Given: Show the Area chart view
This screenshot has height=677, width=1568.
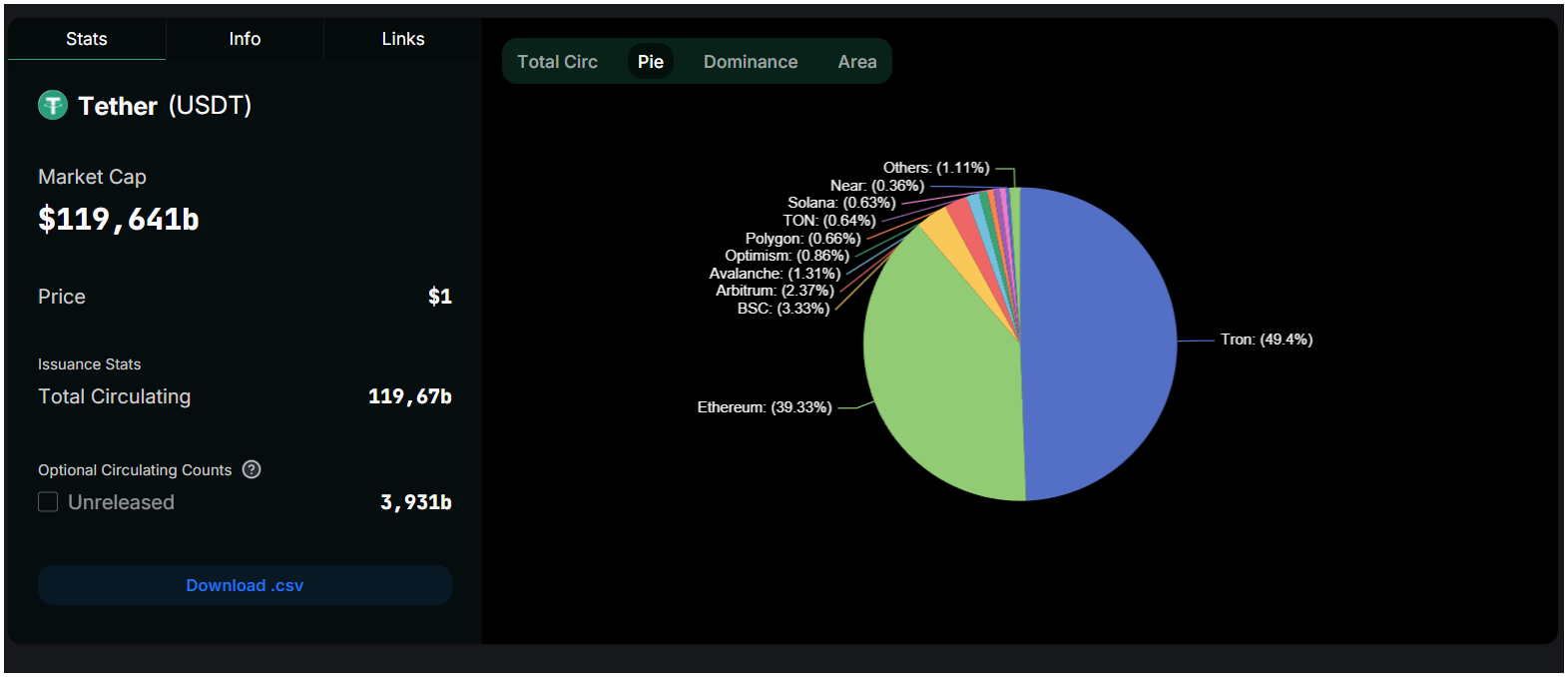Looking at the screenshot, I should coord(857,62).
